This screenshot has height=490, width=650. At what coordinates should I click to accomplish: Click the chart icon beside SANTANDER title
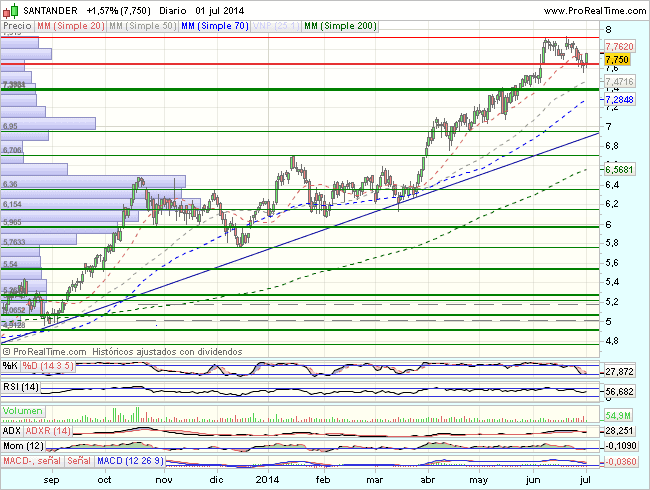[x=8, y=8]
